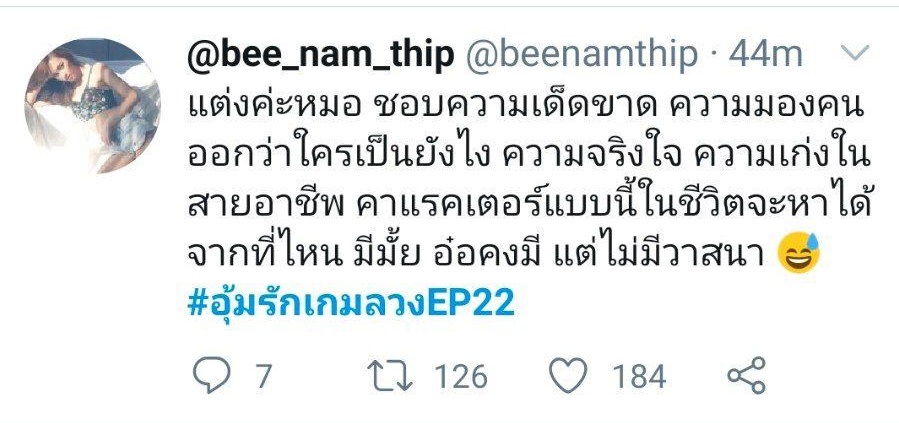Click the 126 retweets count
This screenshot has width=899, height=423.
(460, 377)
